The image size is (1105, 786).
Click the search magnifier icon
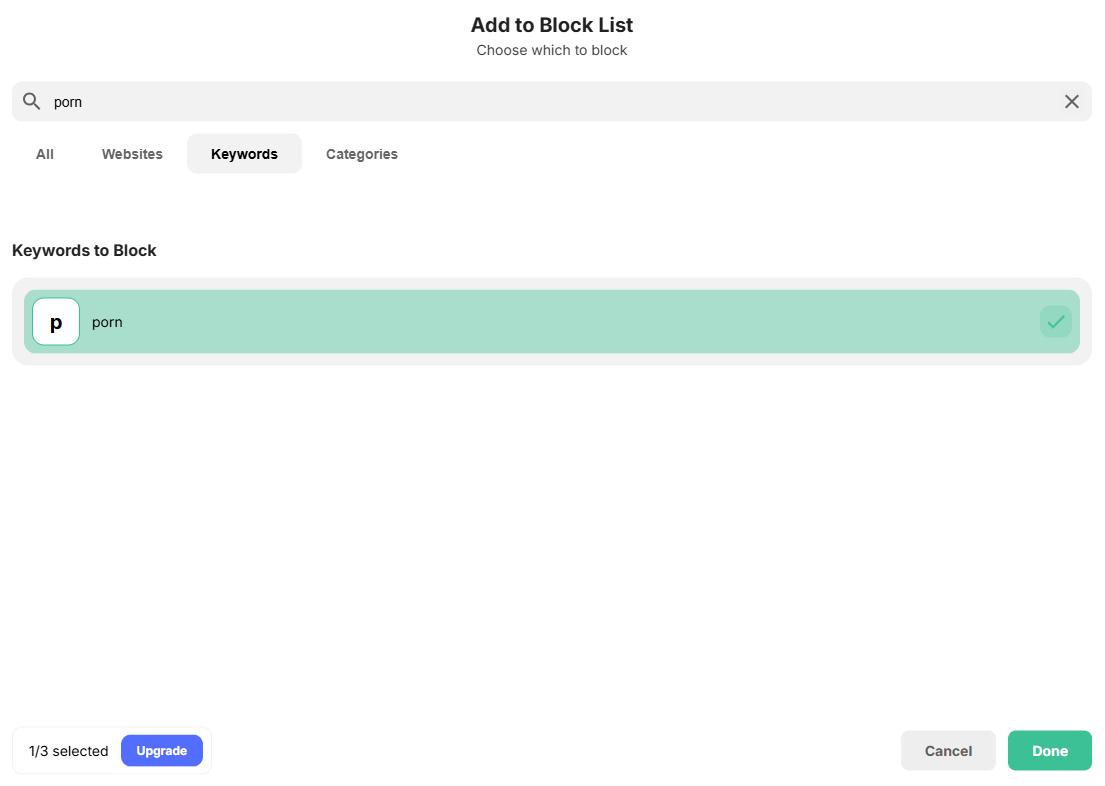[x=31, y=102]
